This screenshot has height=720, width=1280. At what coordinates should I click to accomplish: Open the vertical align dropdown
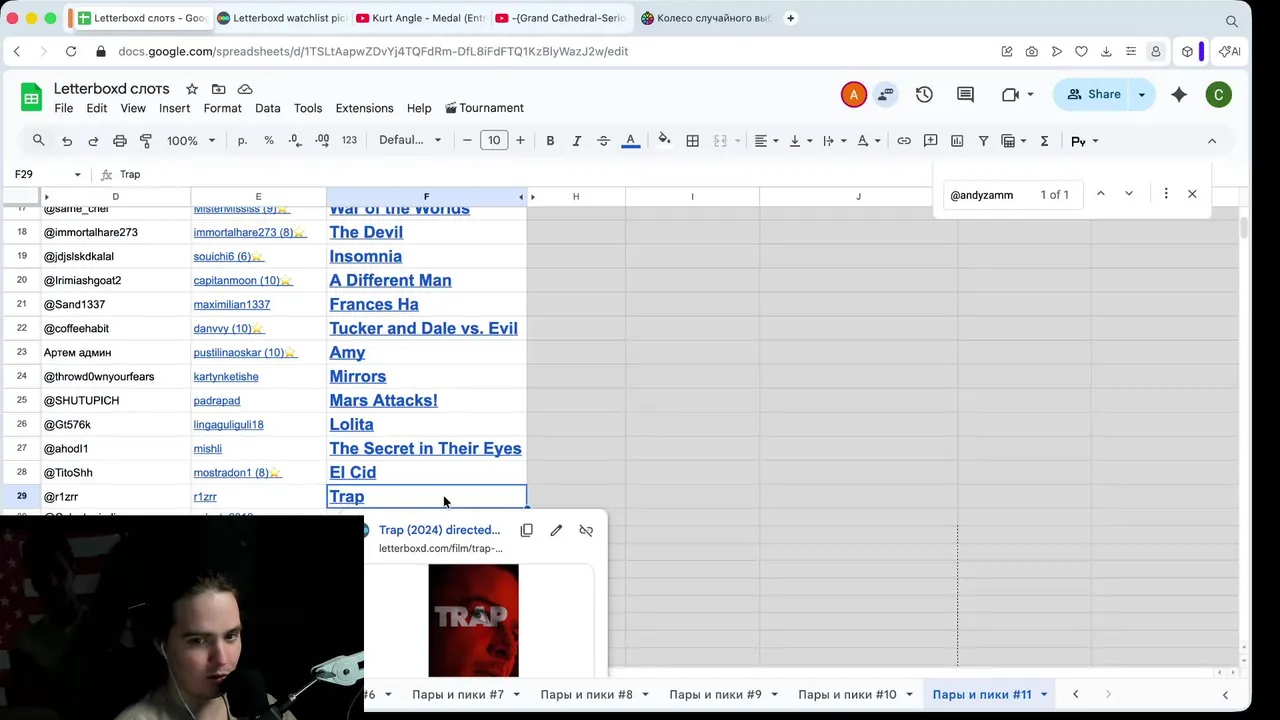pos(801,141)
